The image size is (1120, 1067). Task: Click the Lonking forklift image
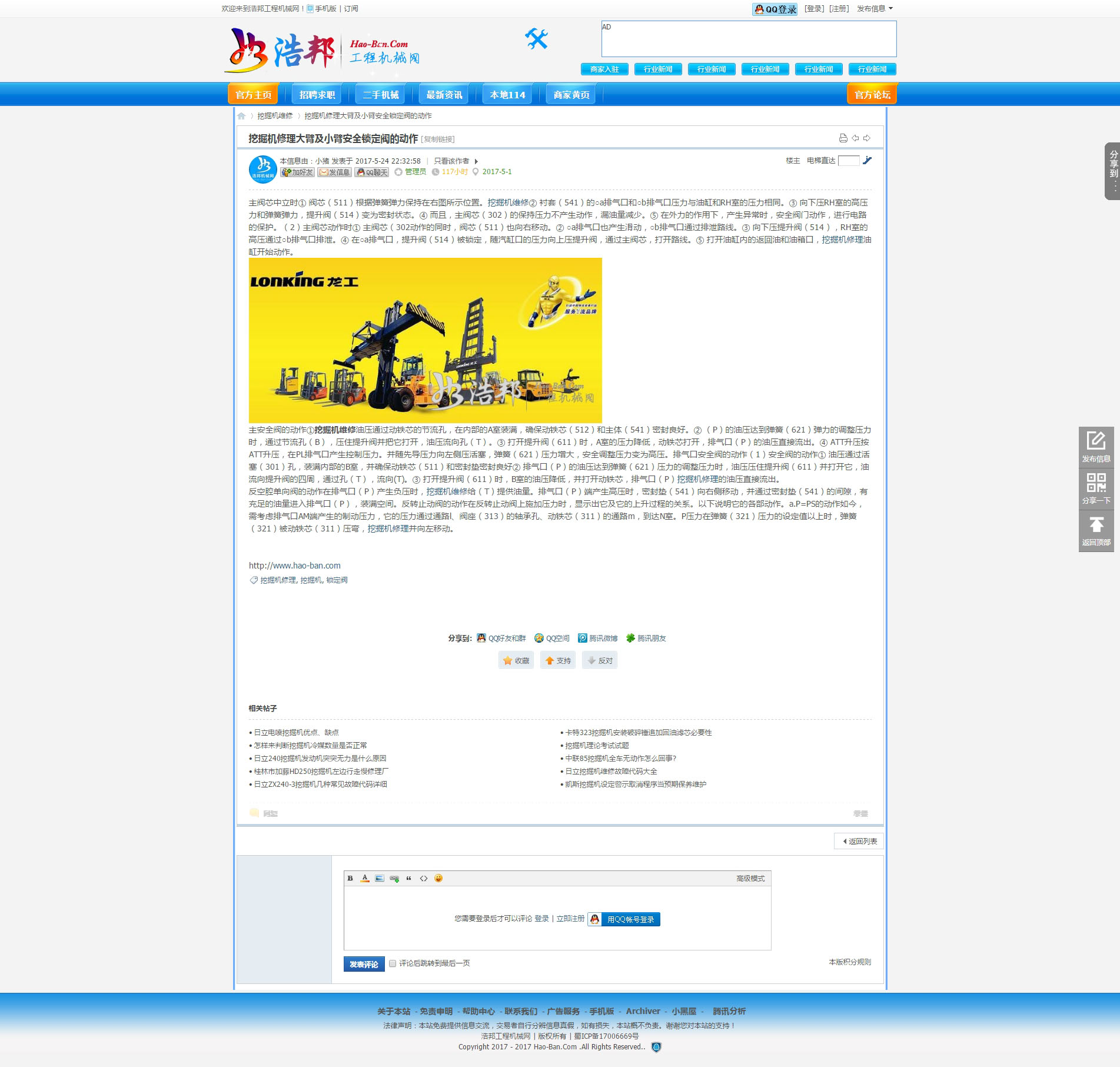click(x=426, y=340)
